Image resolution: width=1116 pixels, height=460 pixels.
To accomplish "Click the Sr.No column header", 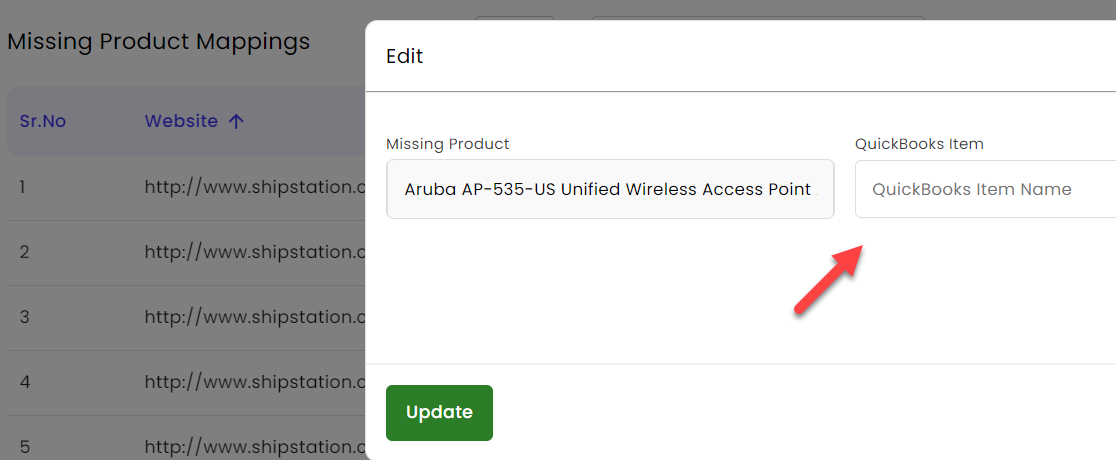I will 43,121.
